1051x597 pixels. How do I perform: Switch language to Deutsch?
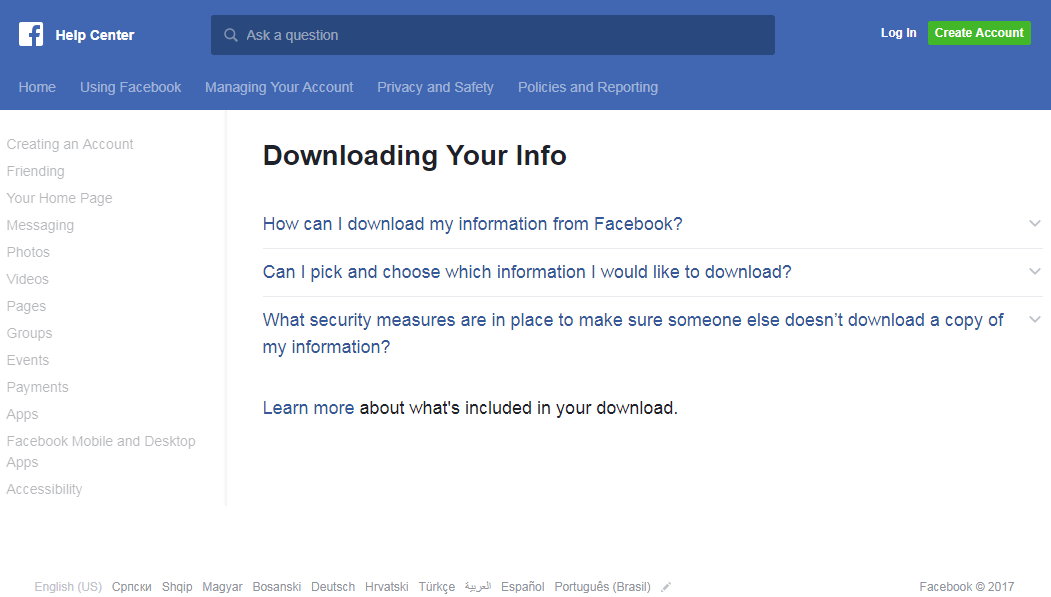(x=333, y=587)
